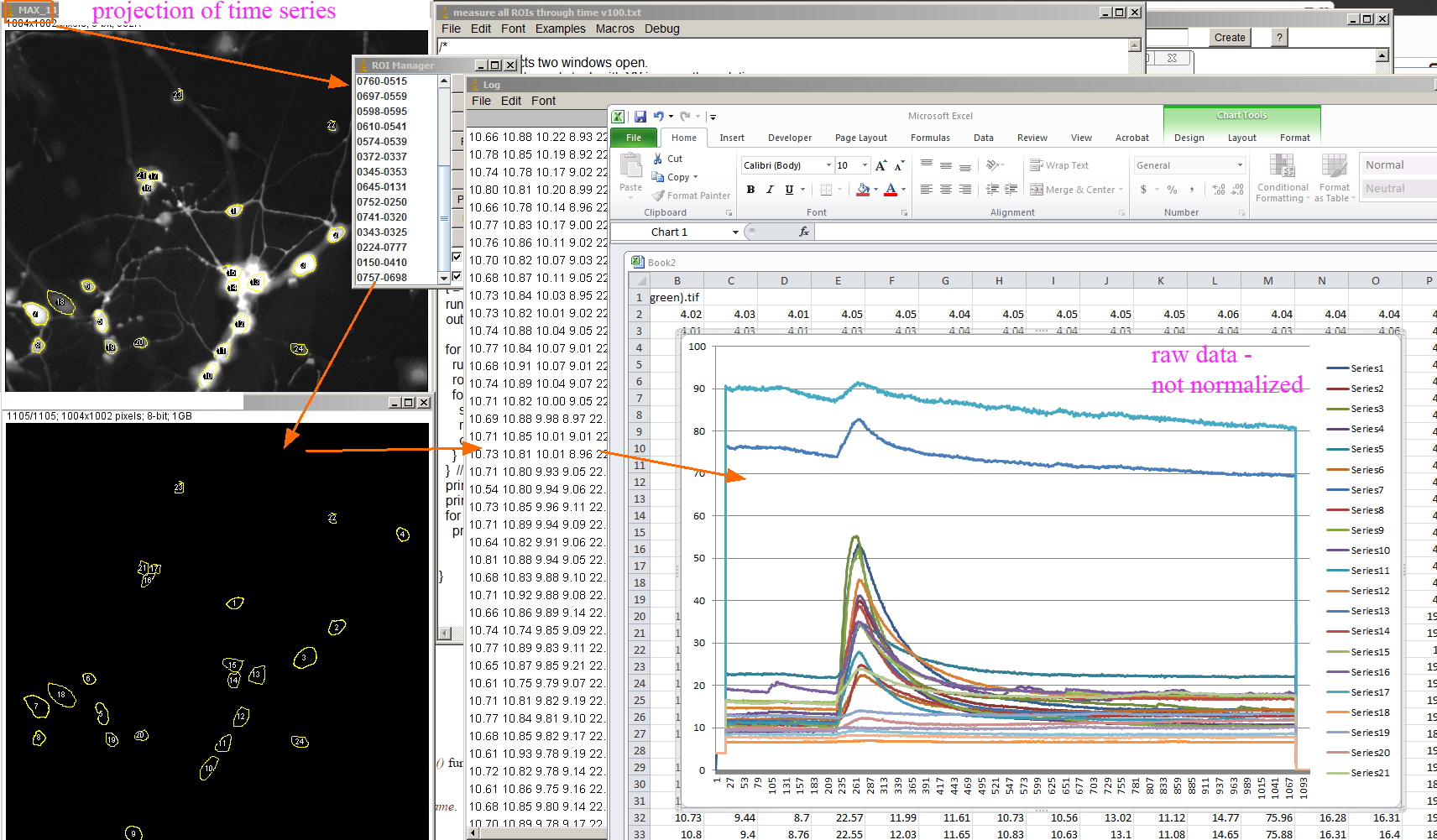1437x840 pixels.
Task: Open the font name Calibri dropdown
Action: pyautogui.click(x=828, y=165)
